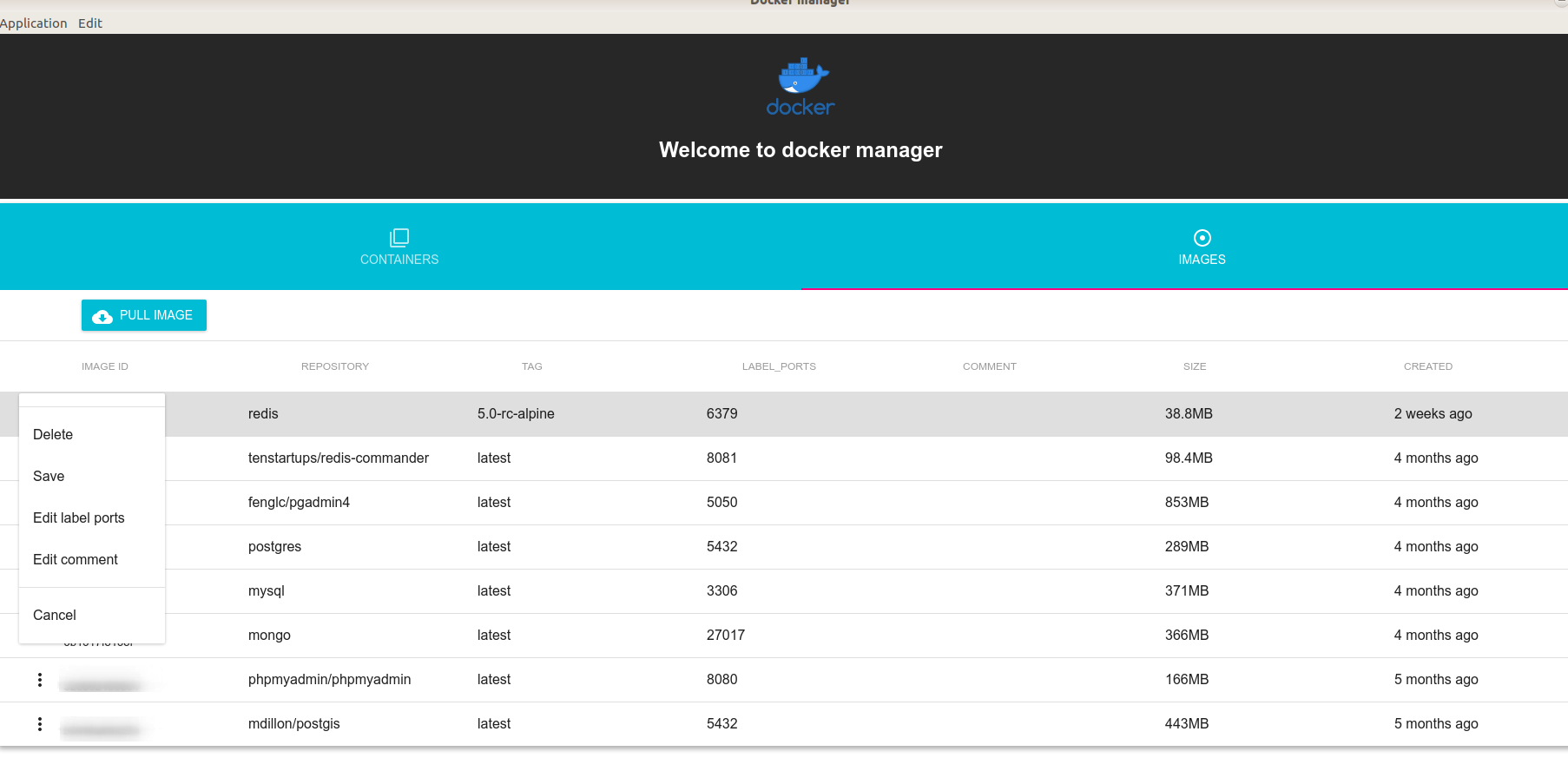This screenshot has width=1568, height=758.
Task: Open the Application menu
Action: [33, 23]
